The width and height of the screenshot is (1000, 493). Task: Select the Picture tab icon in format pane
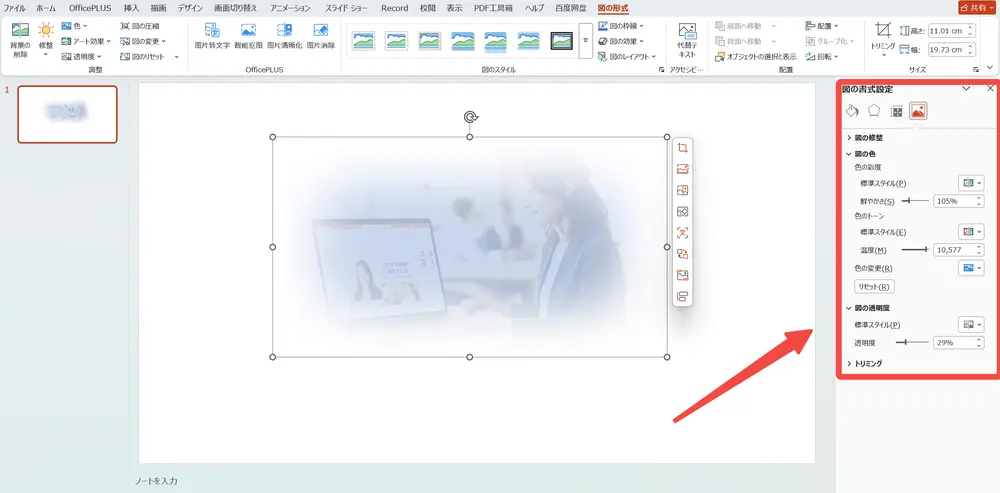click(918, 111)
